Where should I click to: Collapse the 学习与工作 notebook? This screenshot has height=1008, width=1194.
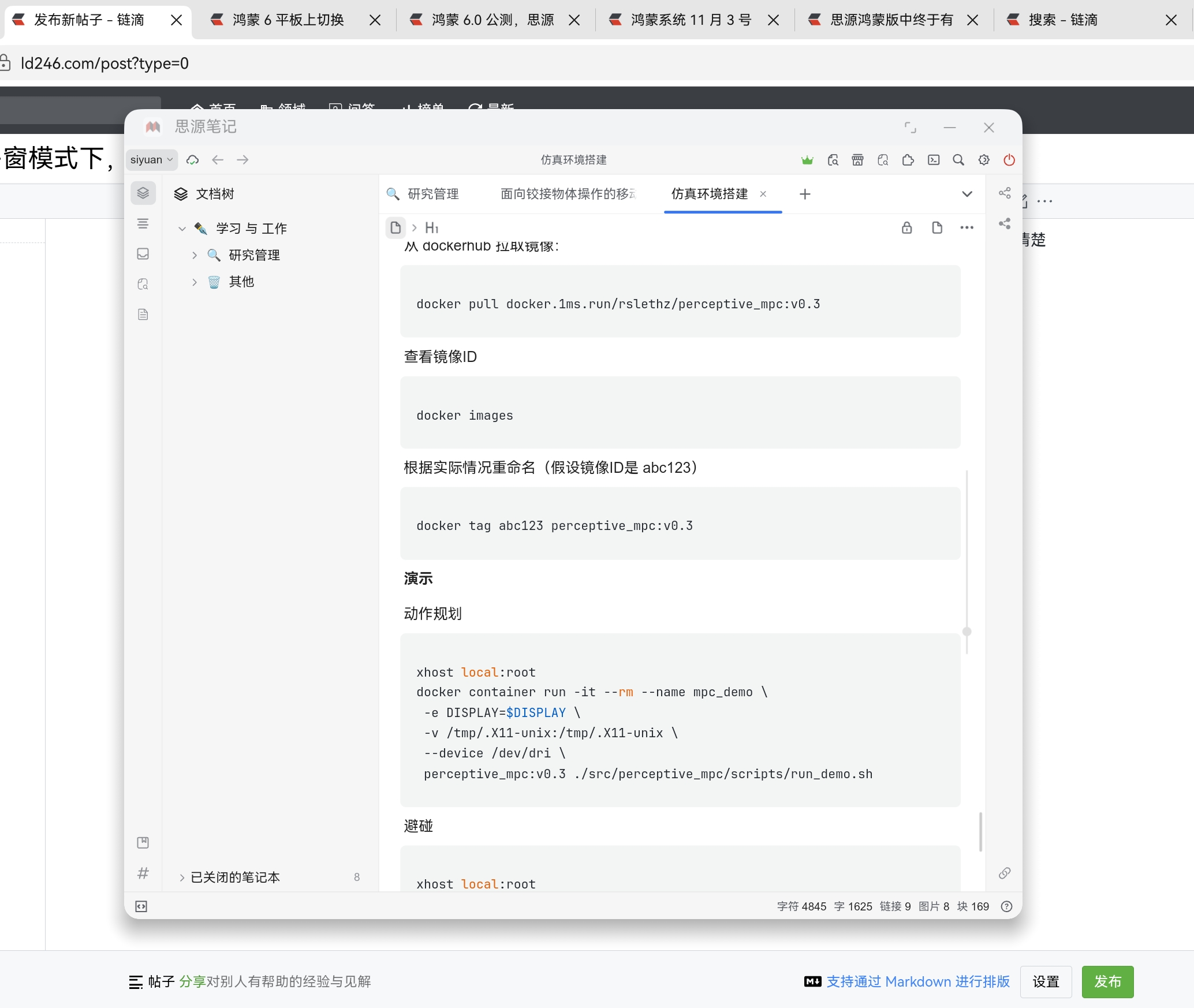tap(182, 228)
